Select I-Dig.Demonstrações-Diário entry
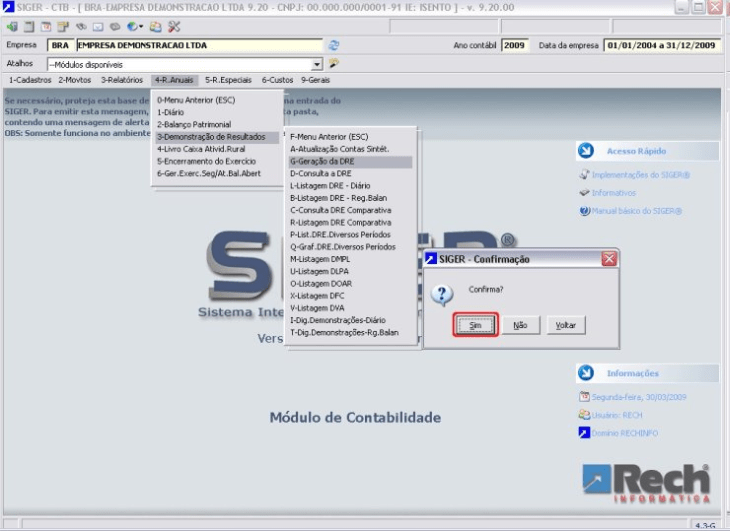The image size is (730, 531). (350, 320)
